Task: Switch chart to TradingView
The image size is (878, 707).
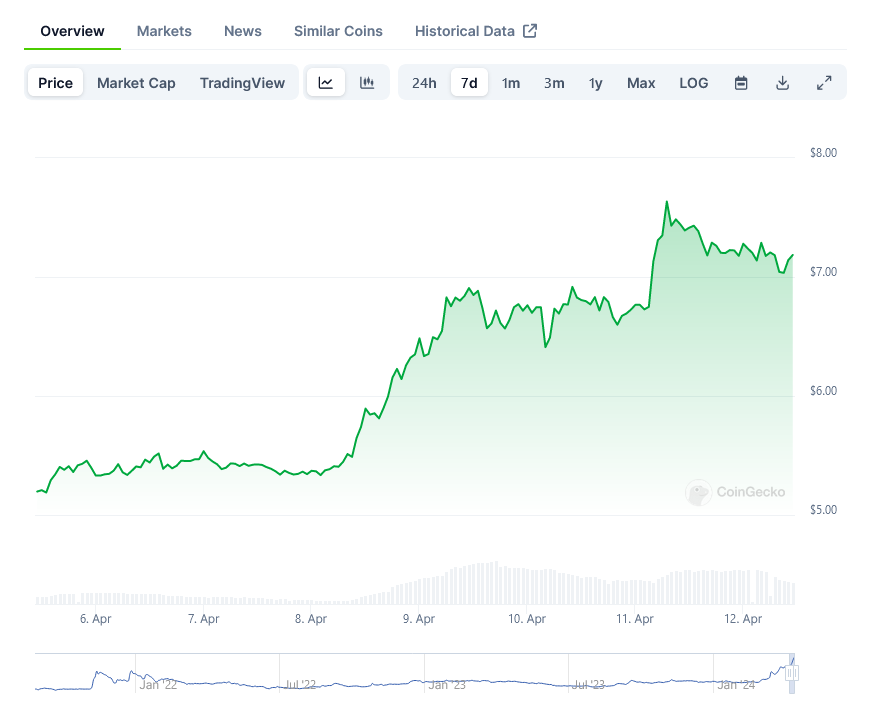Action: (242, 83)
